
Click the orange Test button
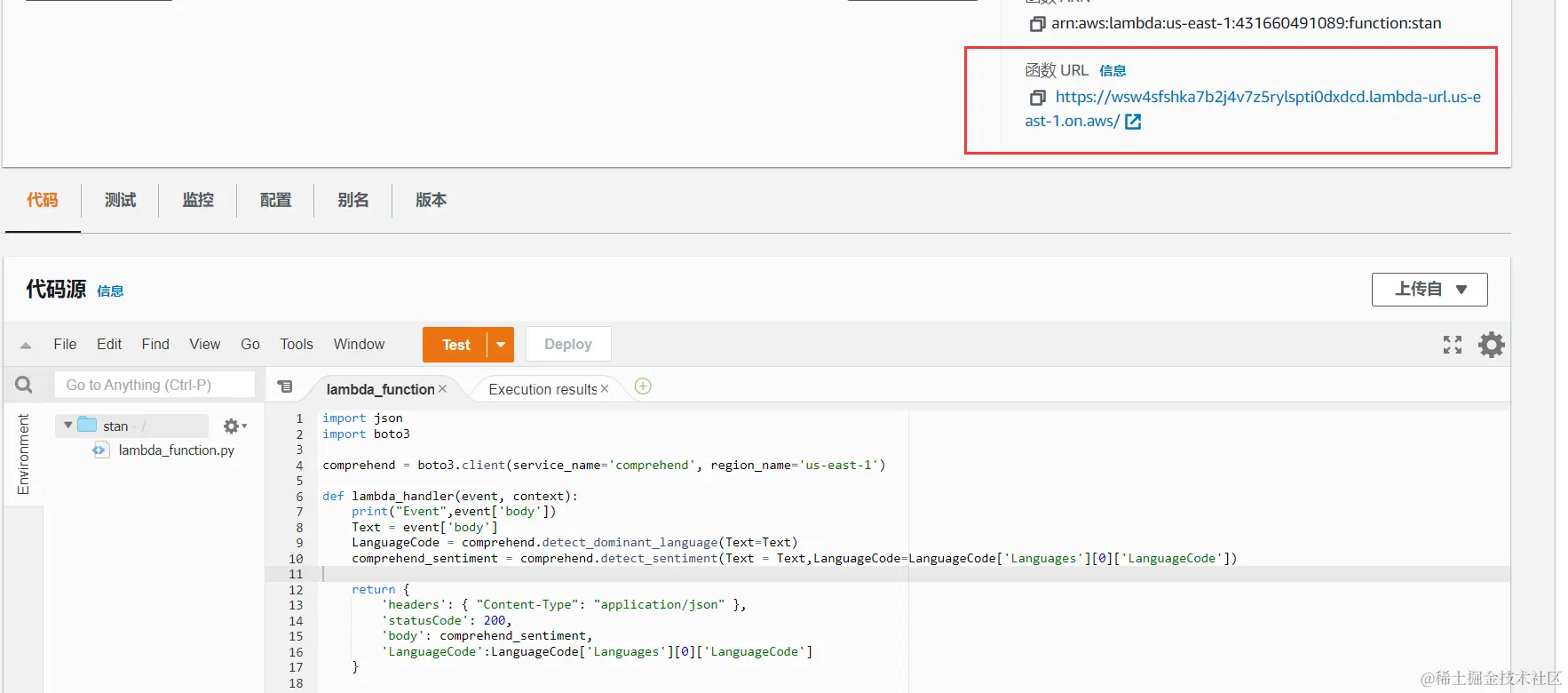click(x=455, y=345)
